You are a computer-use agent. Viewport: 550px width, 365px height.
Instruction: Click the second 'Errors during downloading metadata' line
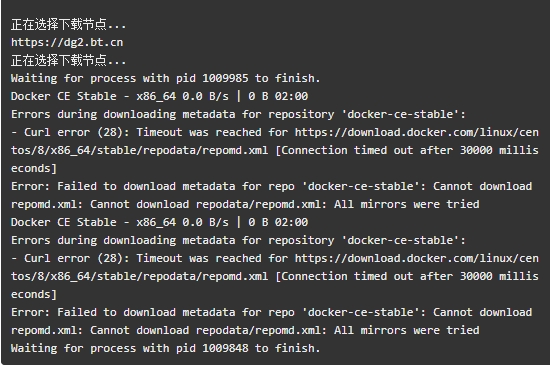click(x=238, y=240)
